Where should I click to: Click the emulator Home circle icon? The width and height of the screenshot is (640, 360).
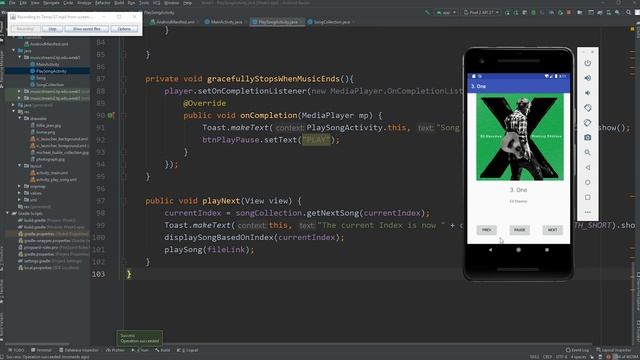click(587, 182)
